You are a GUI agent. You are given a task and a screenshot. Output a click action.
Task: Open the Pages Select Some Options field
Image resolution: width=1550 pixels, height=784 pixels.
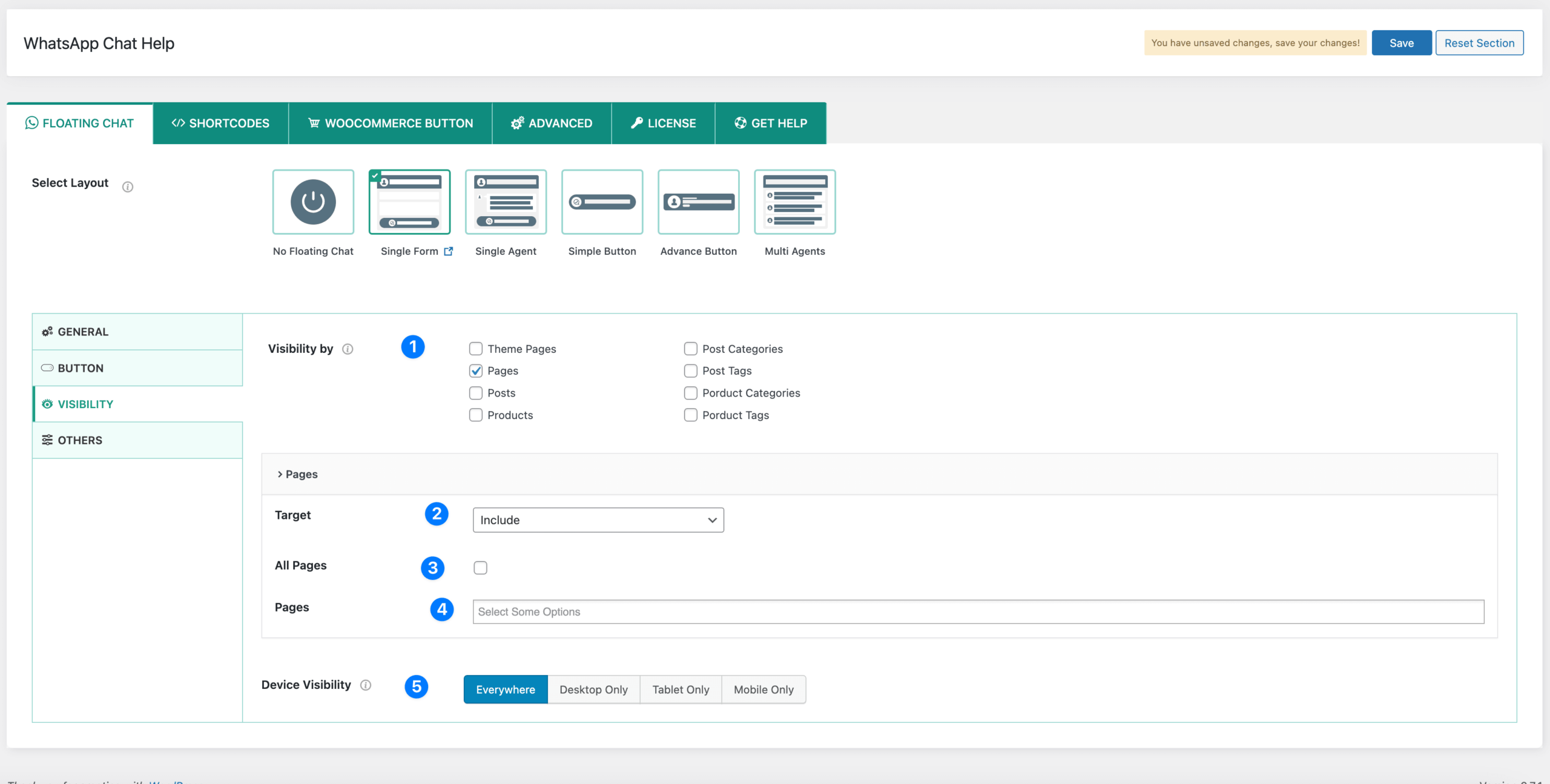point(978,611)
